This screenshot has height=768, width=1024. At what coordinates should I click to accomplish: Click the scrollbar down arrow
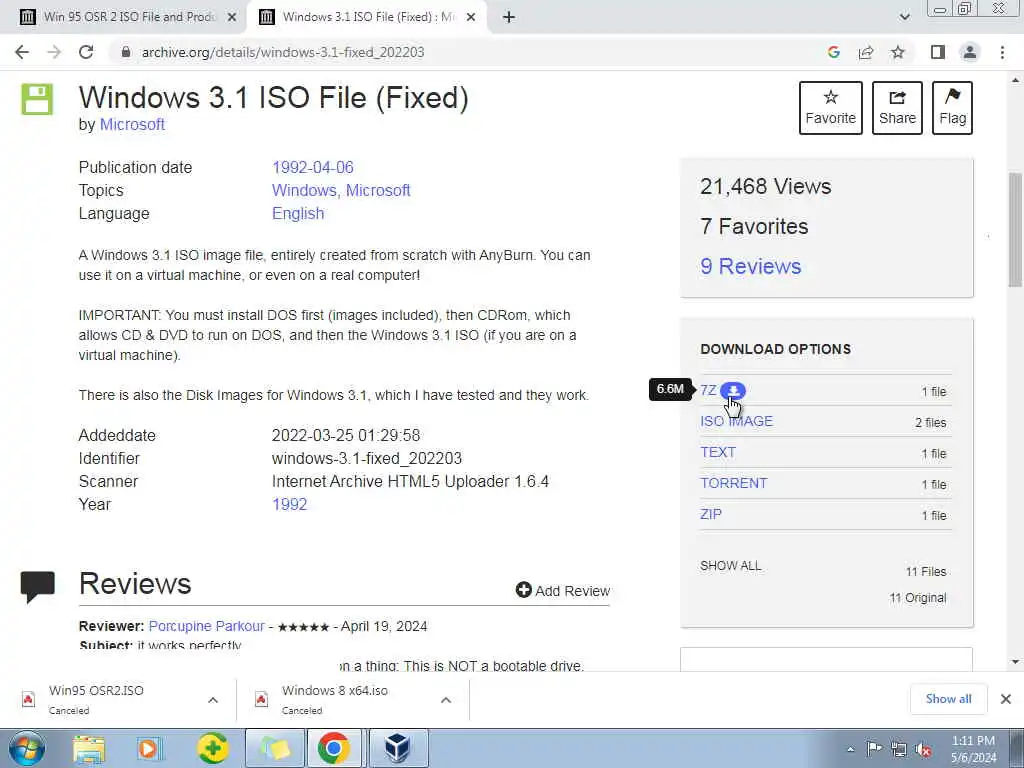[x=1015, y=662]
